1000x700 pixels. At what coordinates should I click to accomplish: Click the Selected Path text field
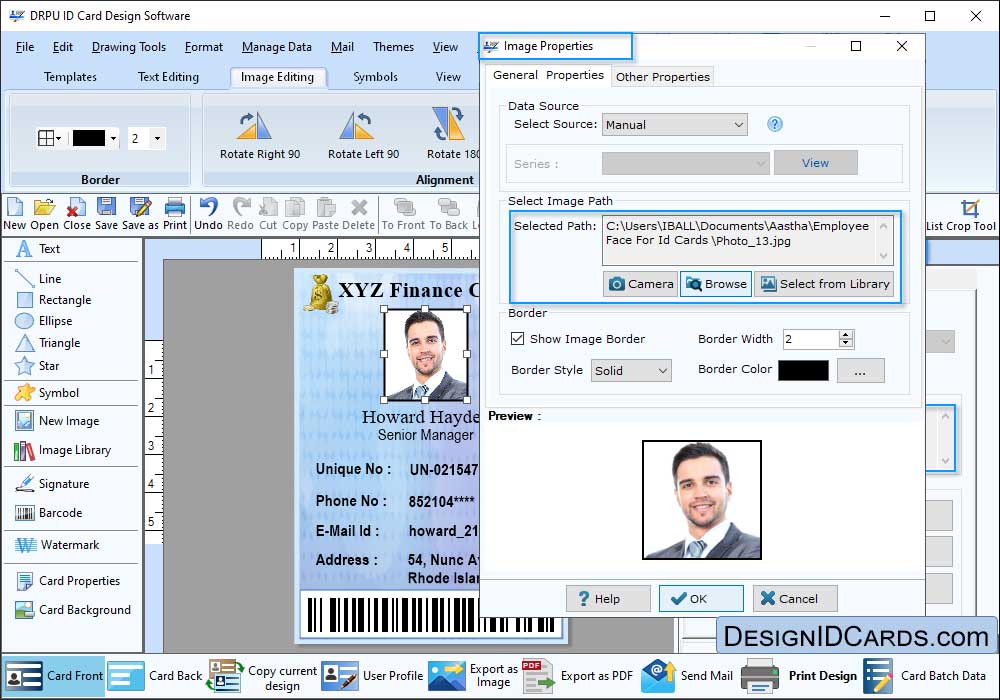tap(740, 240)
